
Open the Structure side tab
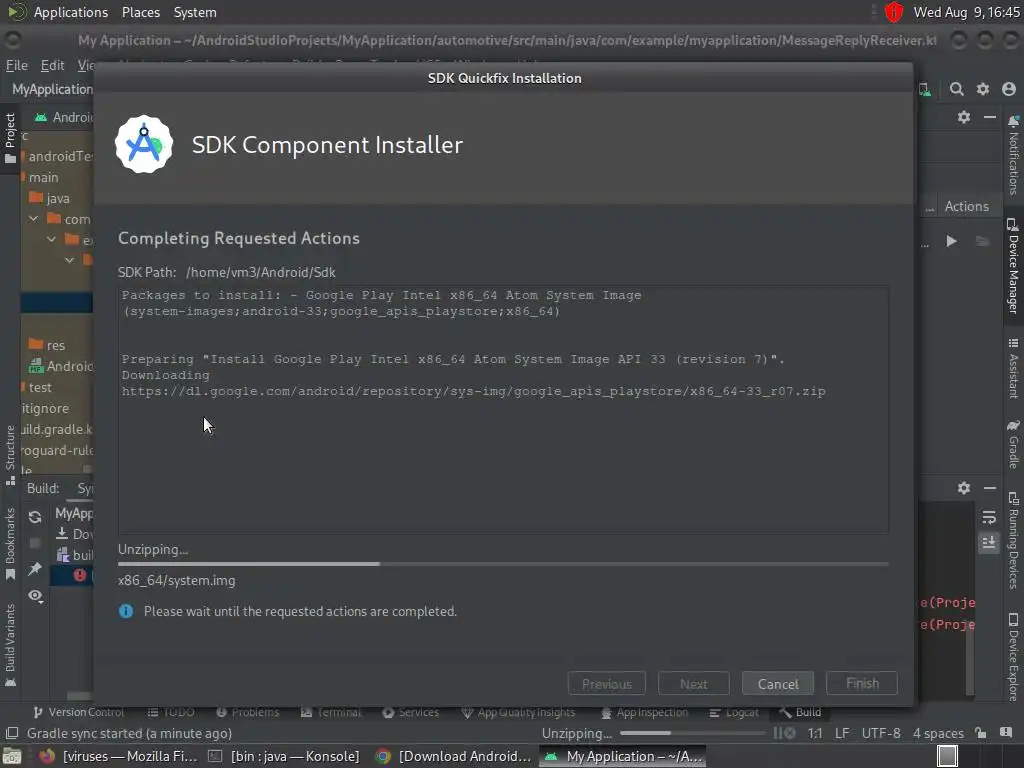(x=10, y=456)
